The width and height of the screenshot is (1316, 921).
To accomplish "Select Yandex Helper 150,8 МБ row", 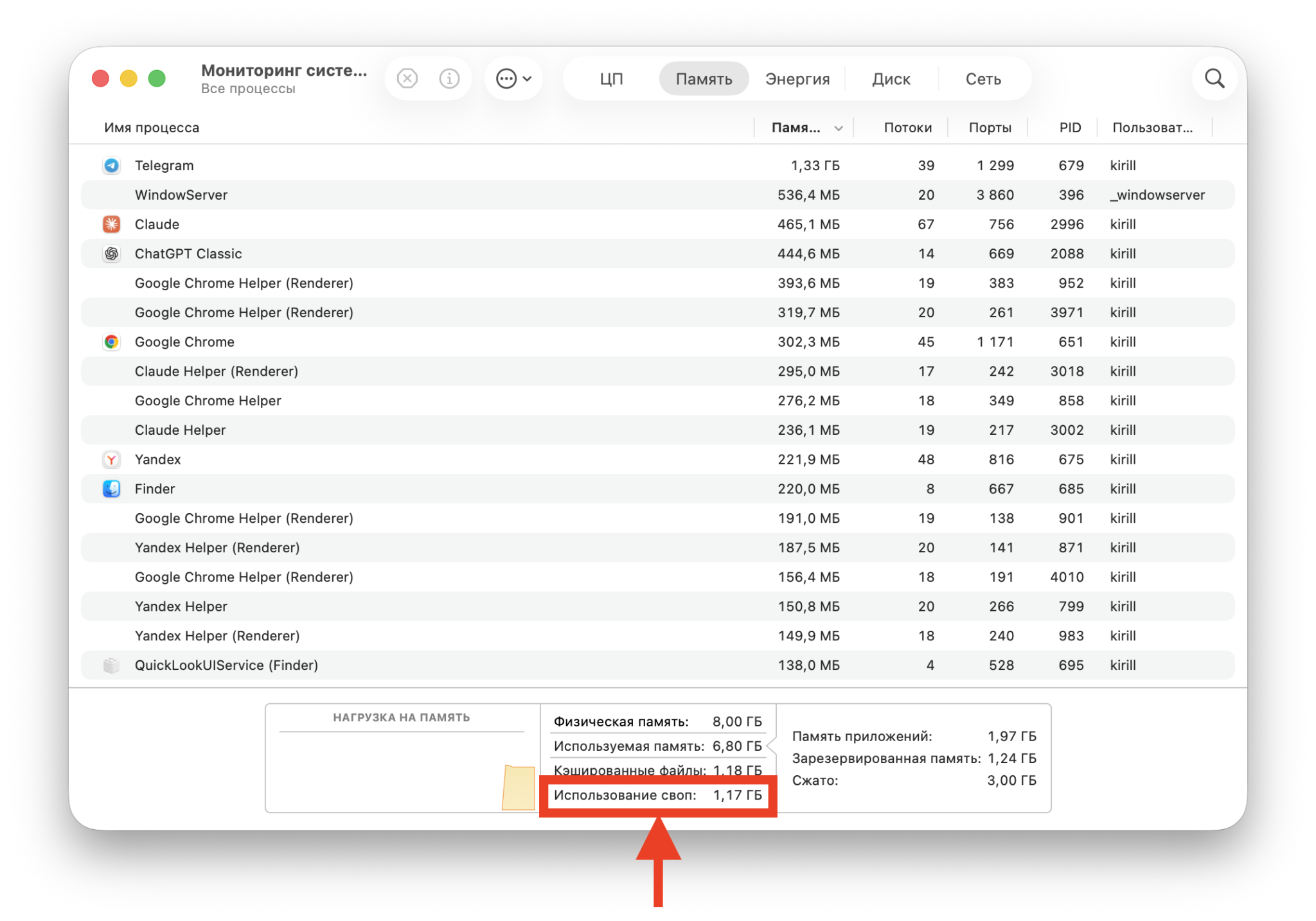I will pos(657,606).
